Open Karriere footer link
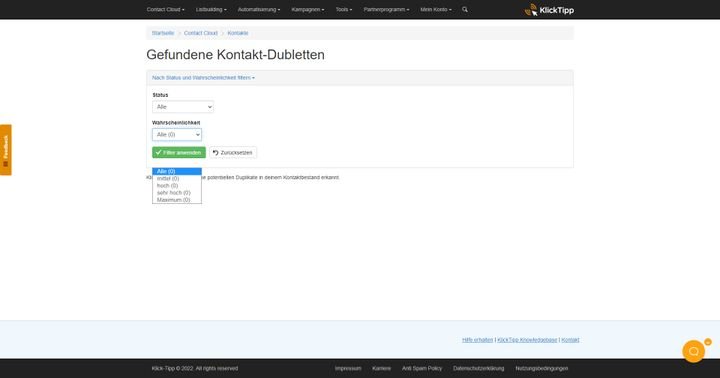 pyautogui.click(x=381, y=368)
